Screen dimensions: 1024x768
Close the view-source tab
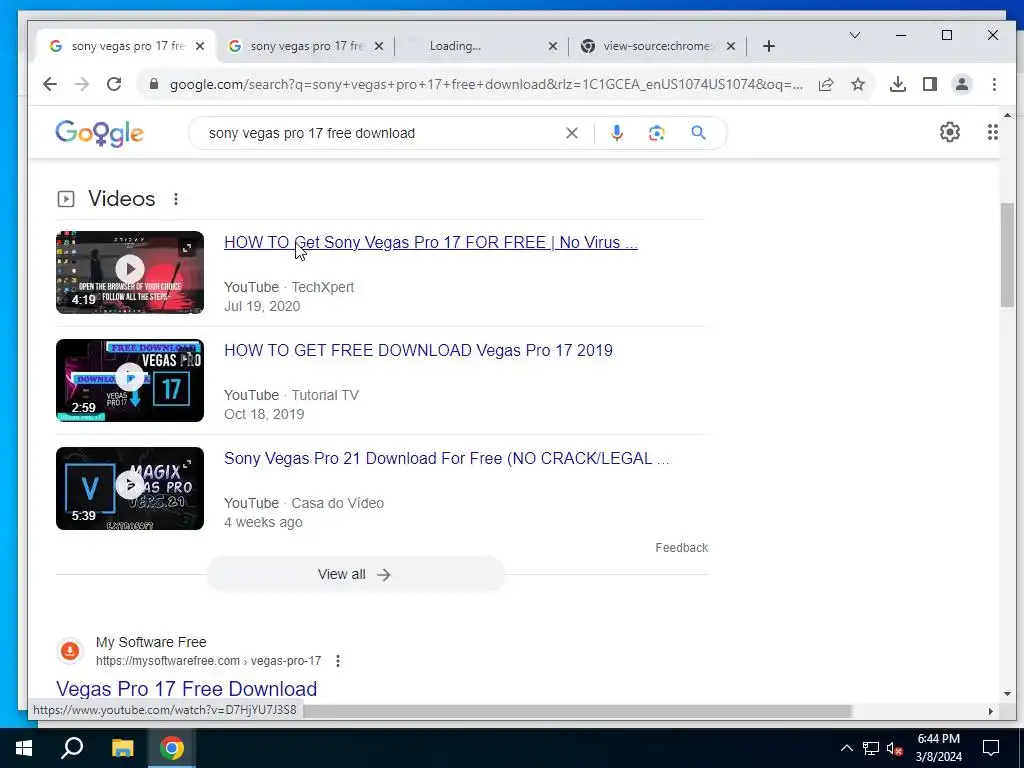pos(731,46)
